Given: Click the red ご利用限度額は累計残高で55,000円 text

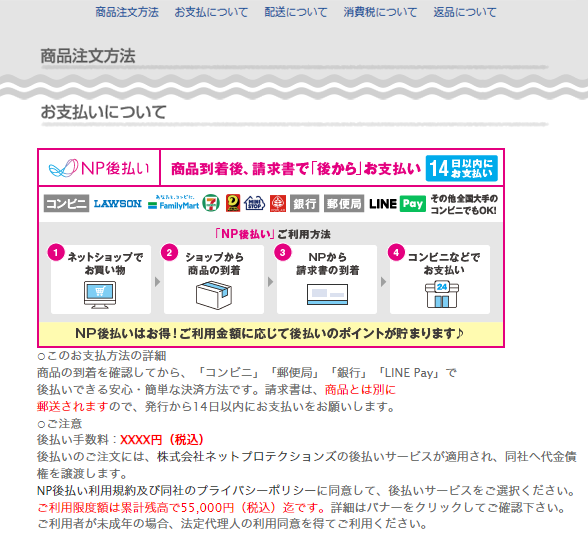Looking at the screenshot, I should coord(182,508).
